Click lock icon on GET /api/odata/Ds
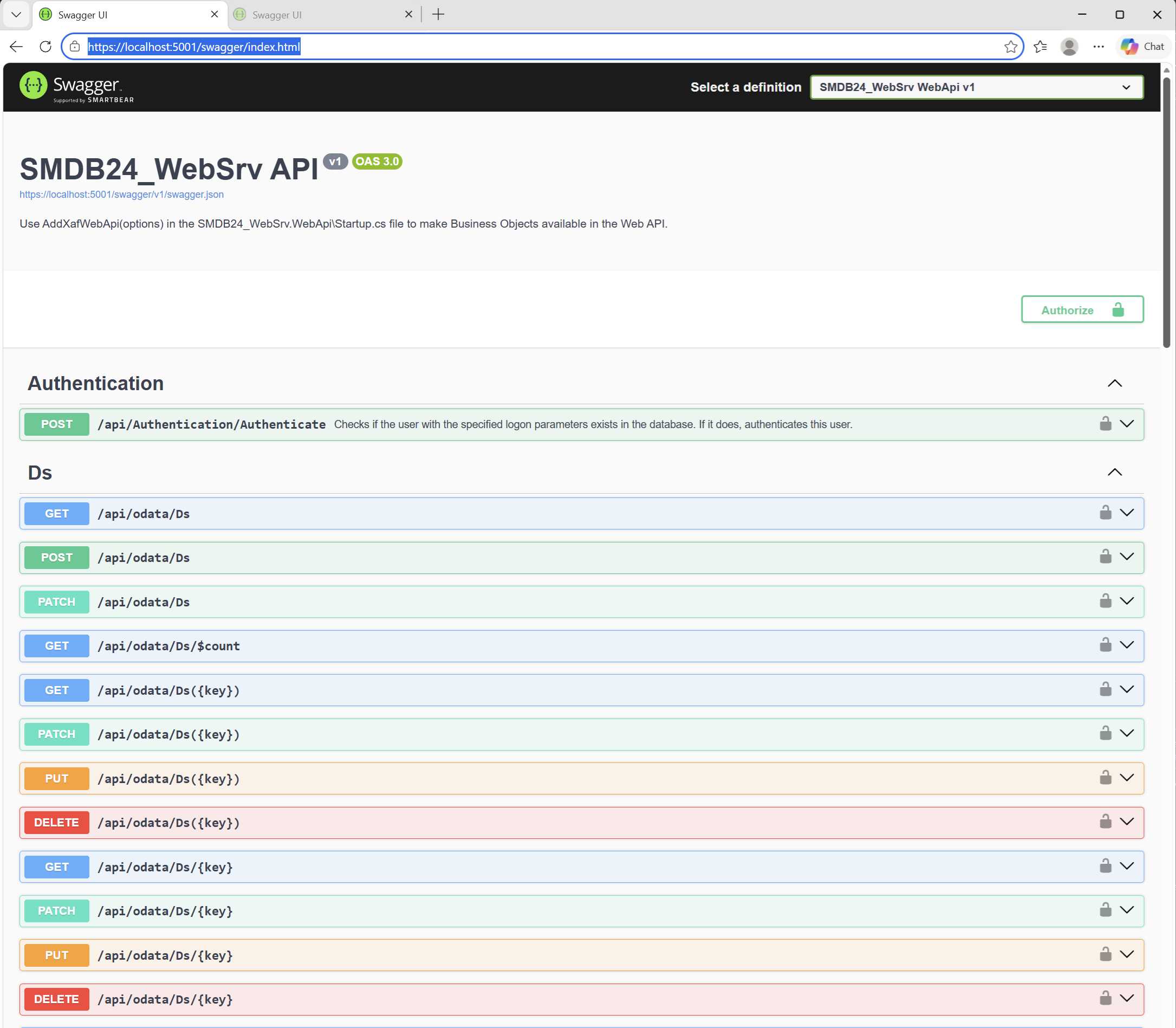 1106,512
